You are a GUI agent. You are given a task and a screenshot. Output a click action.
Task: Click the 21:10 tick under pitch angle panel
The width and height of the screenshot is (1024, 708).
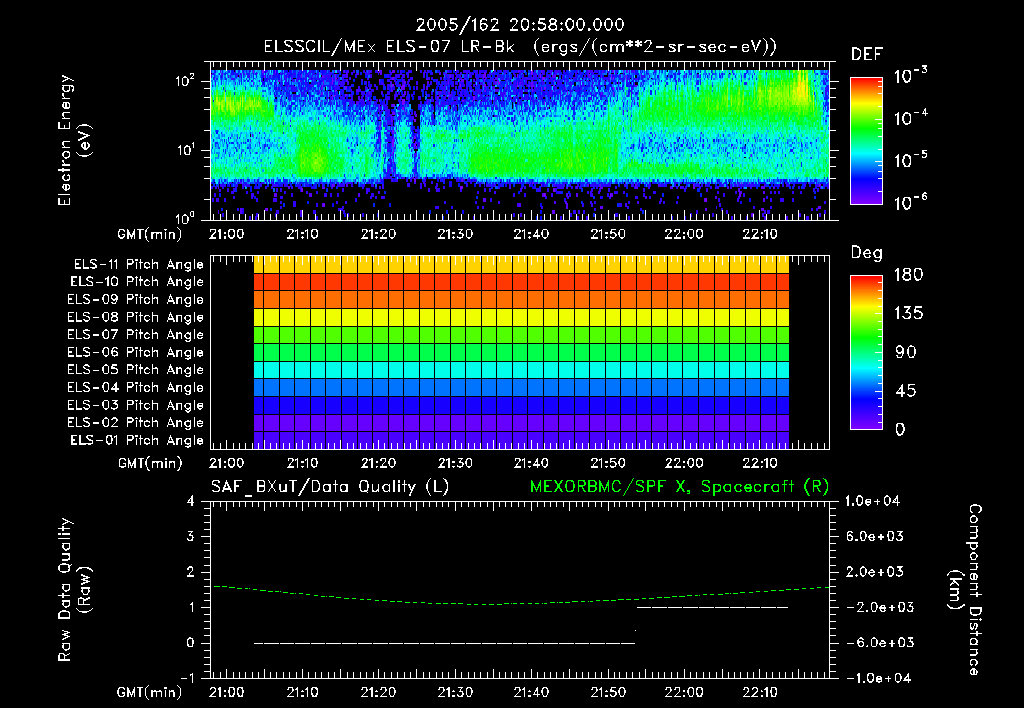(x=302, y=463)
